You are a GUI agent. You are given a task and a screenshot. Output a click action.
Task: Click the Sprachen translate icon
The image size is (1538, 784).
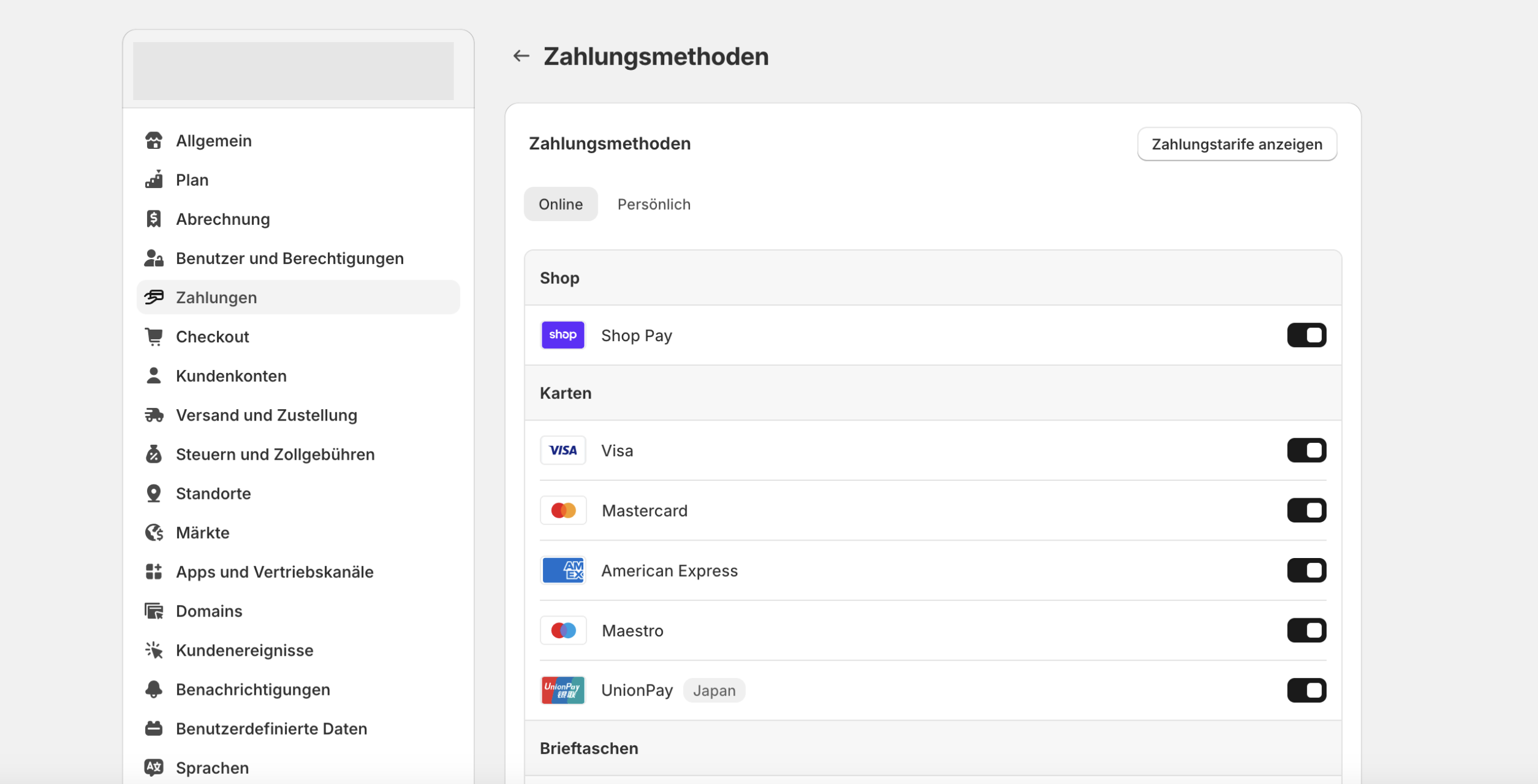click(154, 767)
